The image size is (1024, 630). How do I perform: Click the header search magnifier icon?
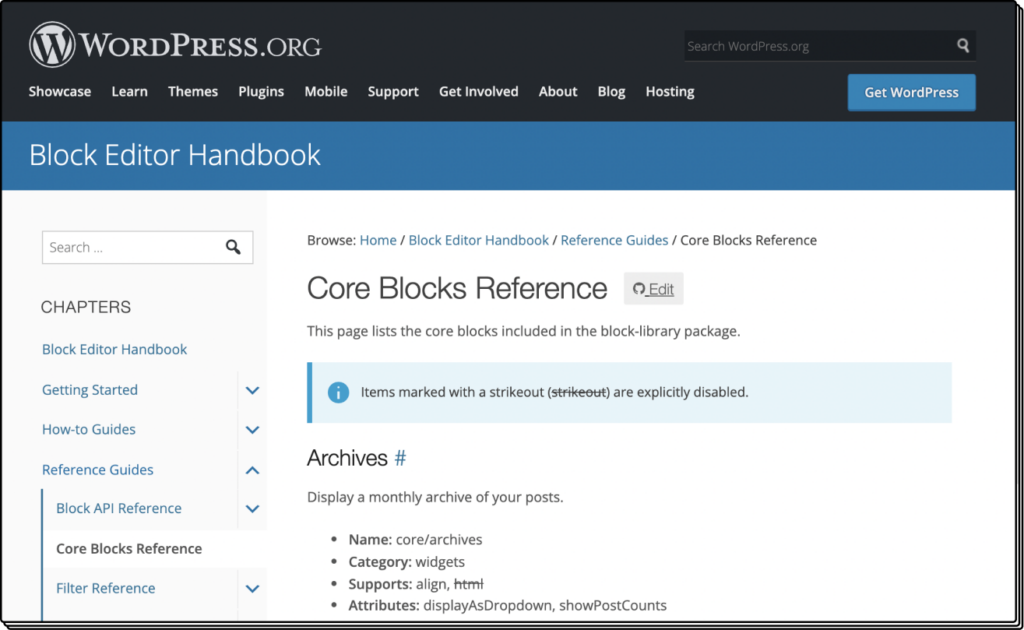click(x=963, y=46)
